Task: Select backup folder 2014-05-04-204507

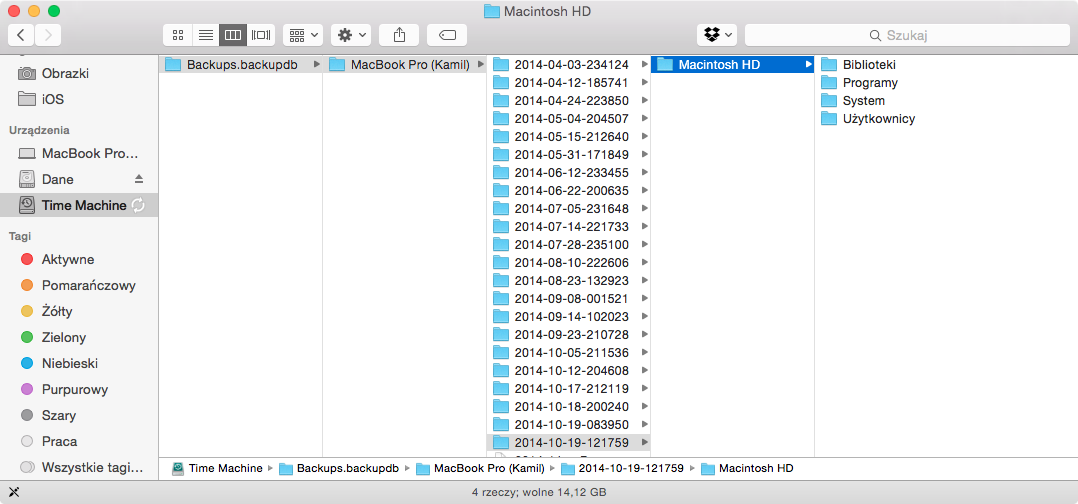Action: 569,118
